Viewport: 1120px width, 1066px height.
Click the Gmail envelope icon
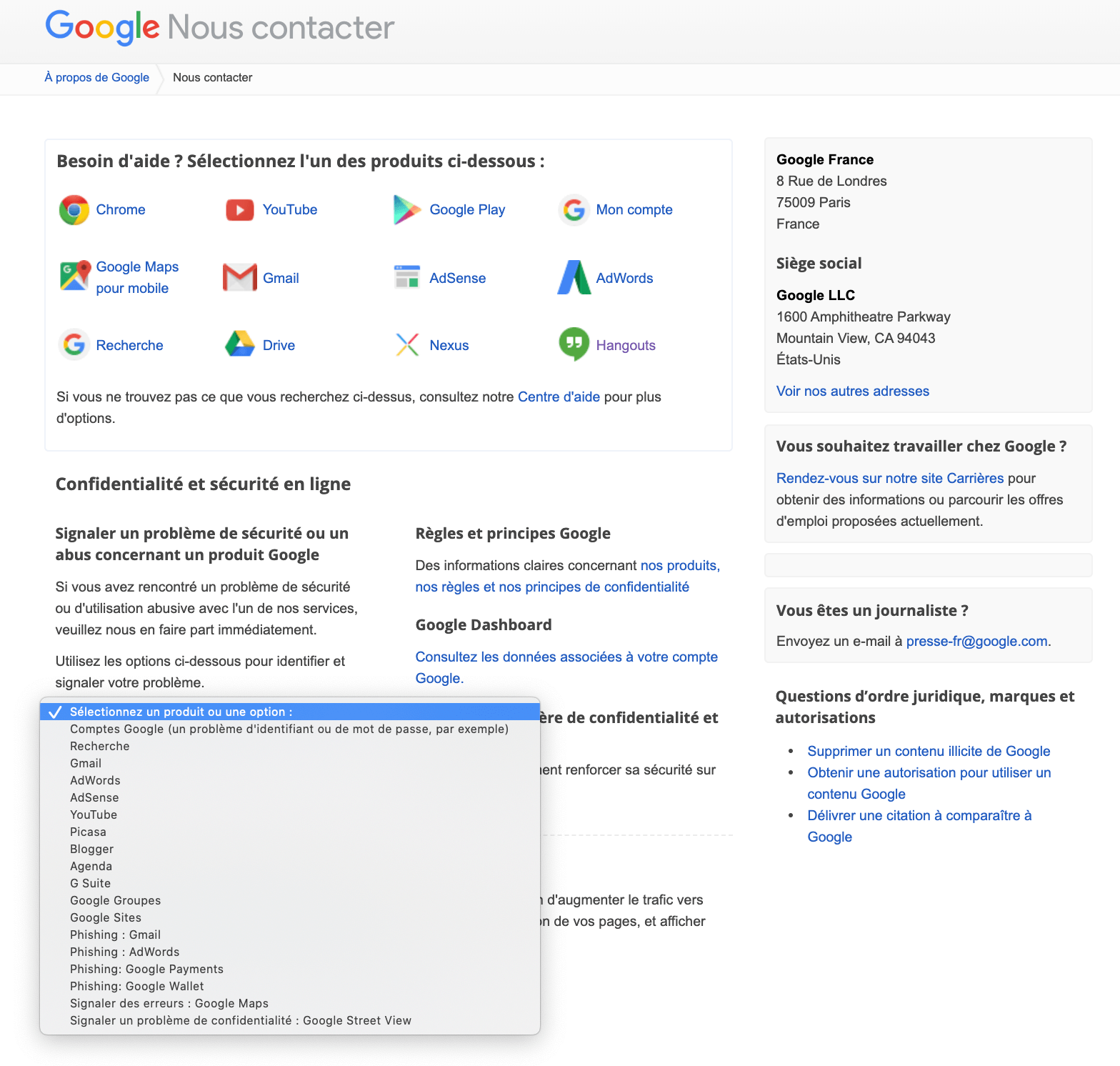(x=240, y=278)
